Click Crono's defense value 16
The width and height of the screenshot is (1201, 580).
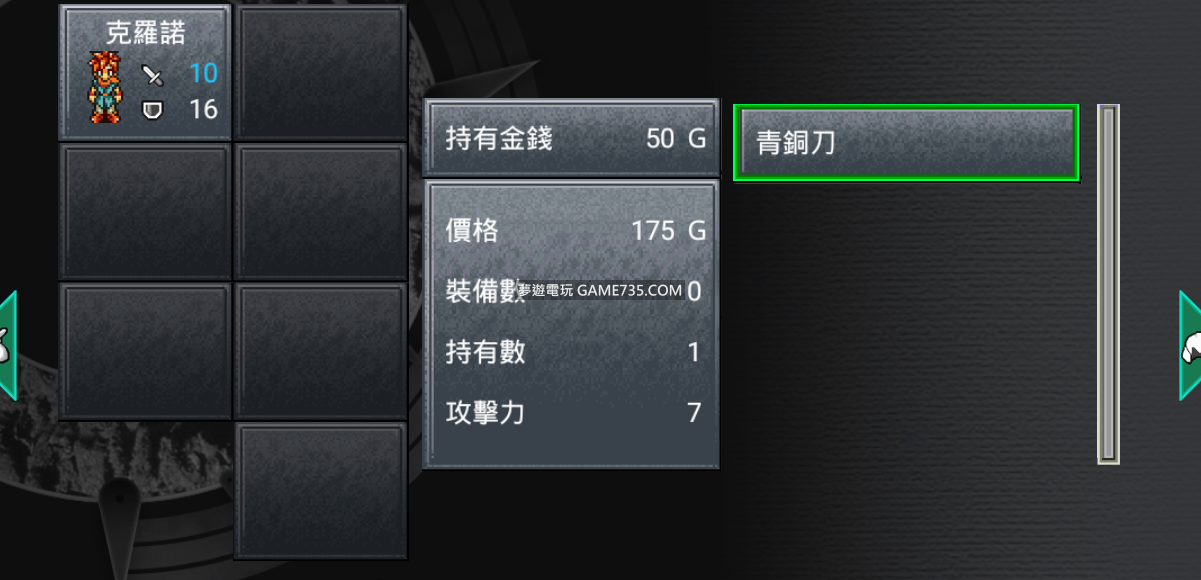point(203,109)
